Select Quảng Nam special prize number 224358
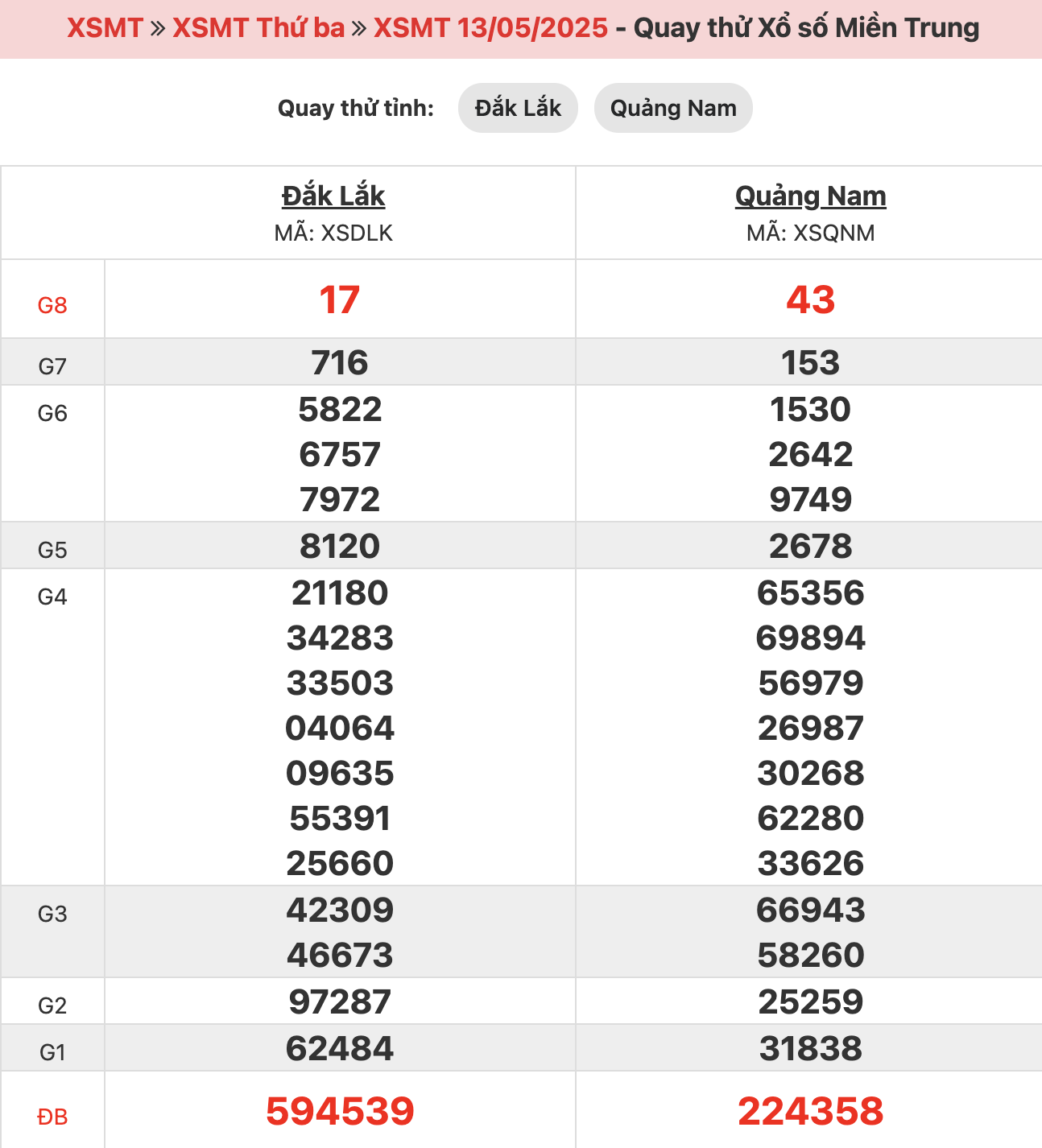 click(810, 1111)
